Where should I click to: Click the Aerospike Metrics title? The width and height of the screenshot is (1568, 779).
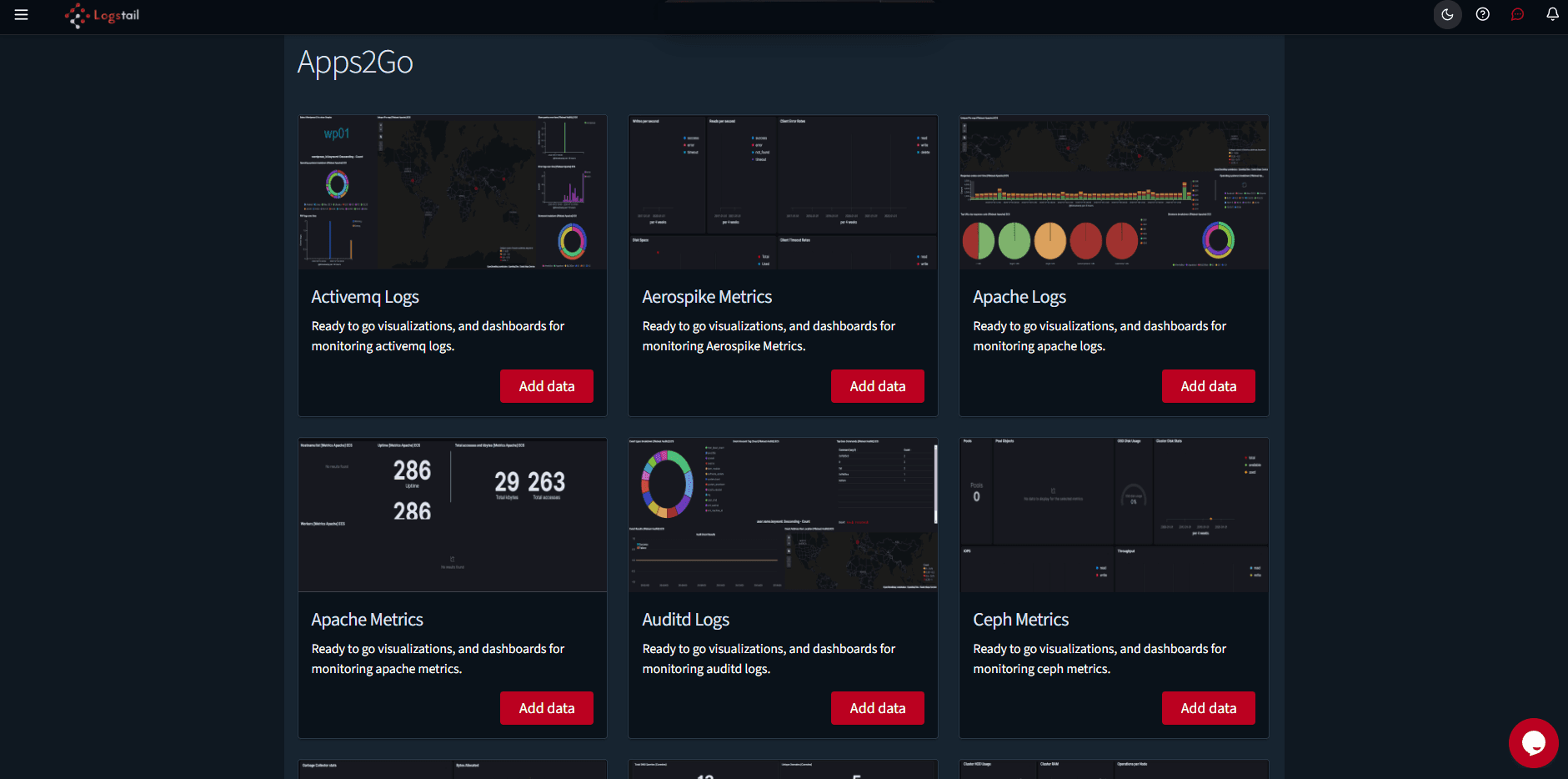pos(707,297)
